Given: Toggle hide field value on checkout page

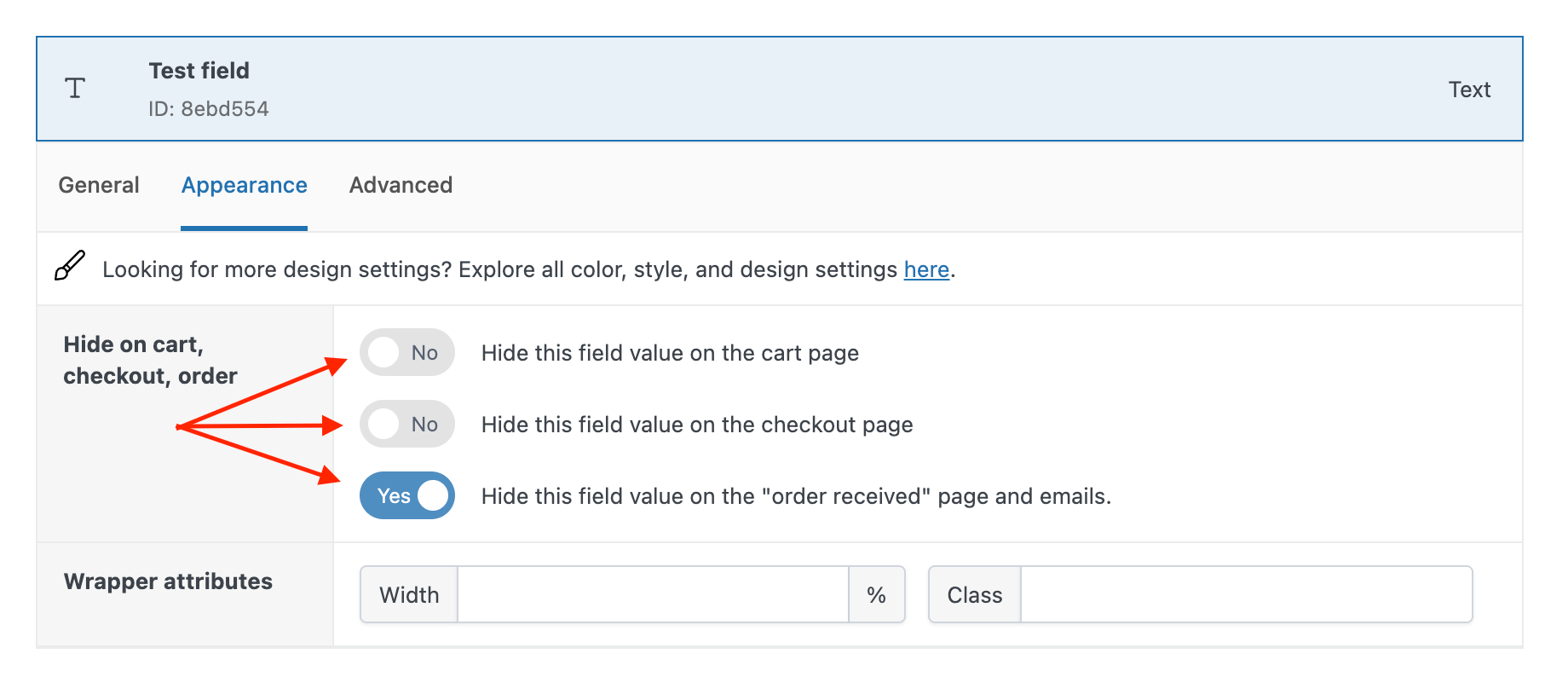Looking at the screenshot, I should [406, 424].
